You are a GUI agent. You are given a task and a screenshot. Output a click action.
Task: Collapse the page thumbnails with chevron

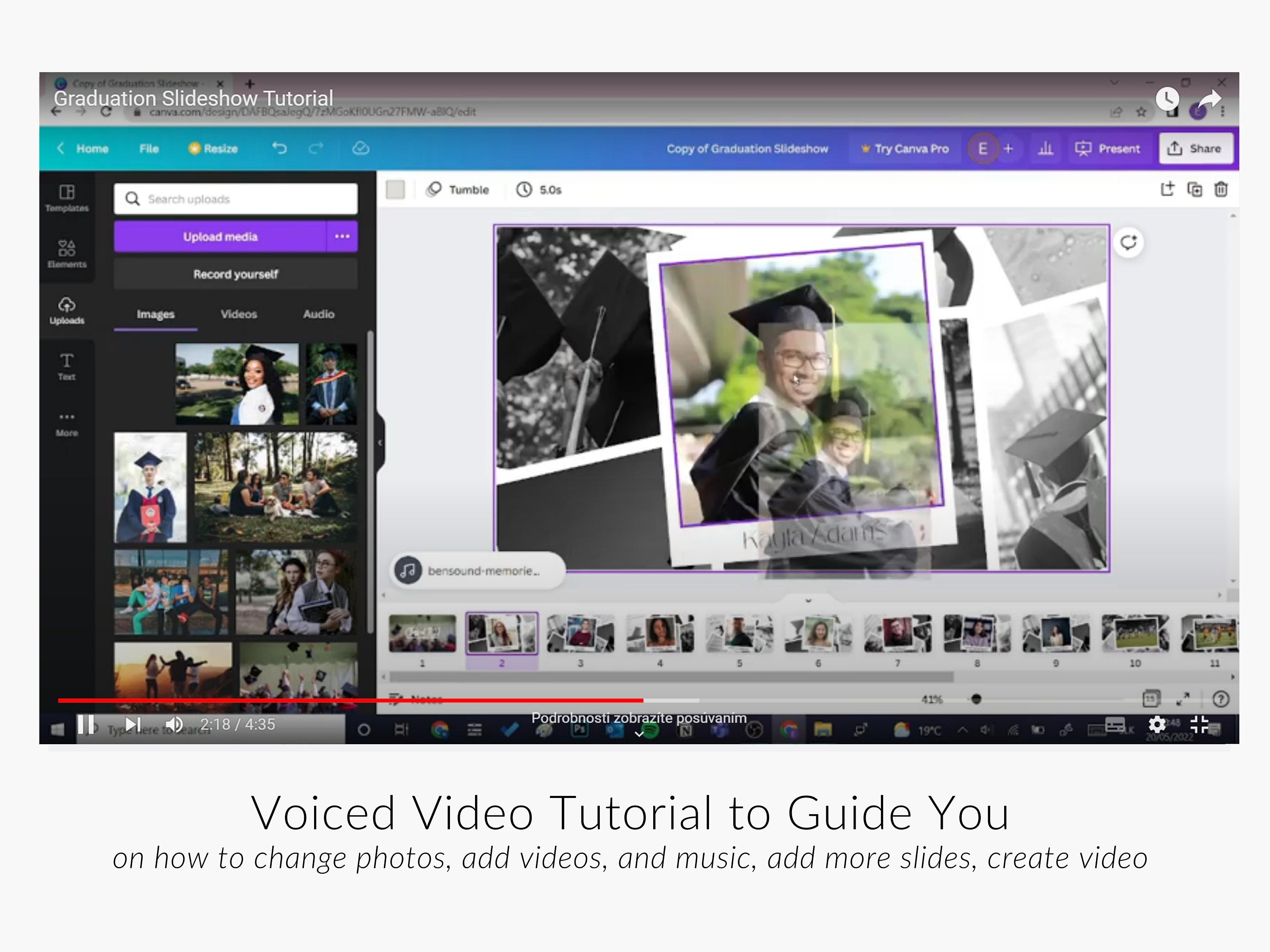click(808, 601)
